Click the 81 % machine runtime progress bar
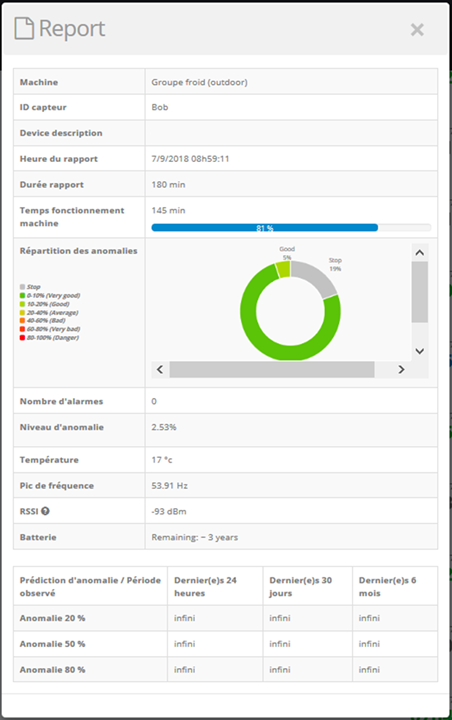Viewport: 452px width, 720px height. pos(291,227)
